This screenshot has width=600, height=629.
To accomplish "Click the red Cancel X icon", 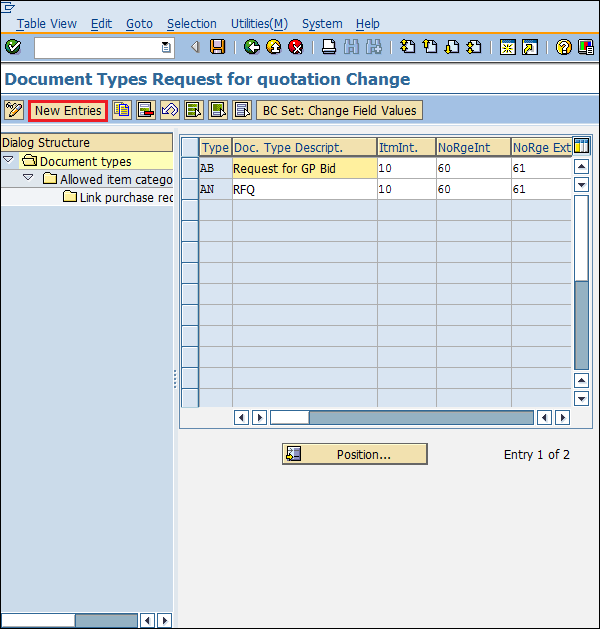I will coord(296,47).
